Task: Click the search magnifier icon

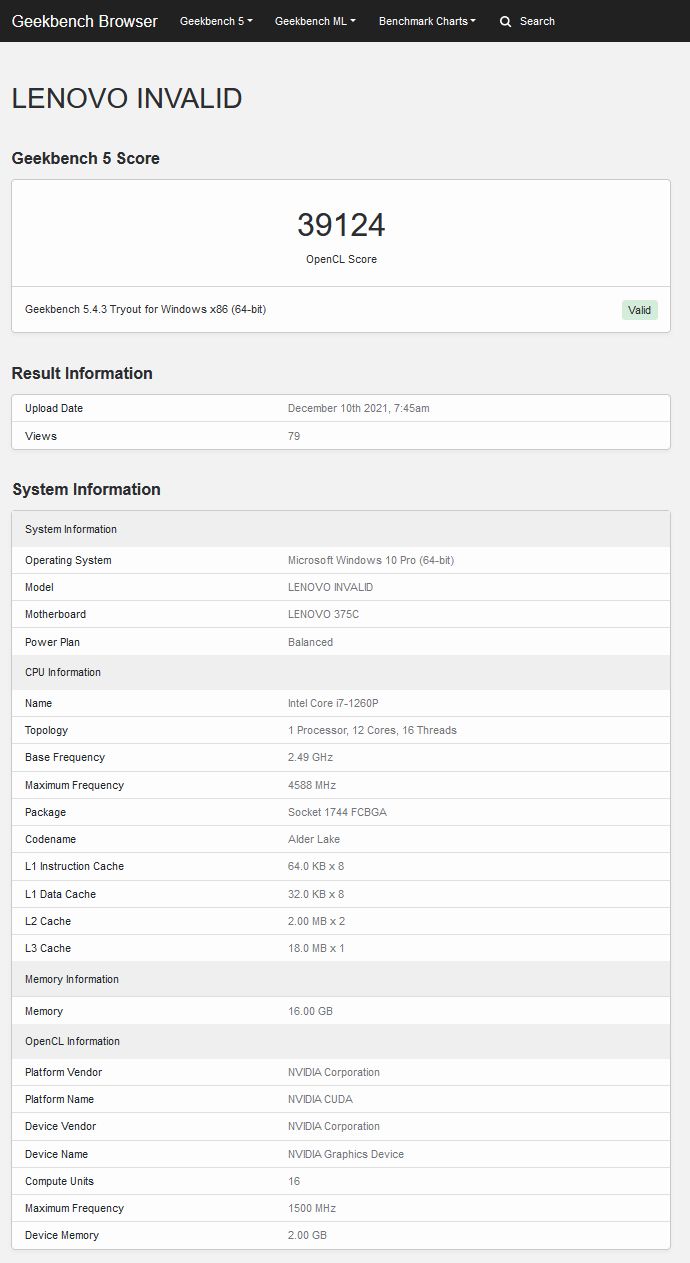Action: (x=505, y=21)
